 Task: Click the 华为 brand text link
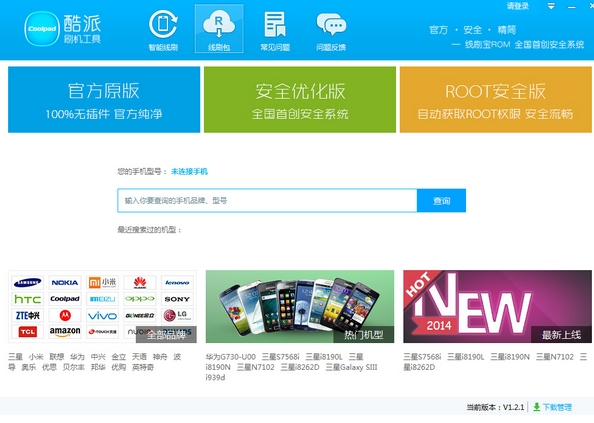click(x=77, y=357)
